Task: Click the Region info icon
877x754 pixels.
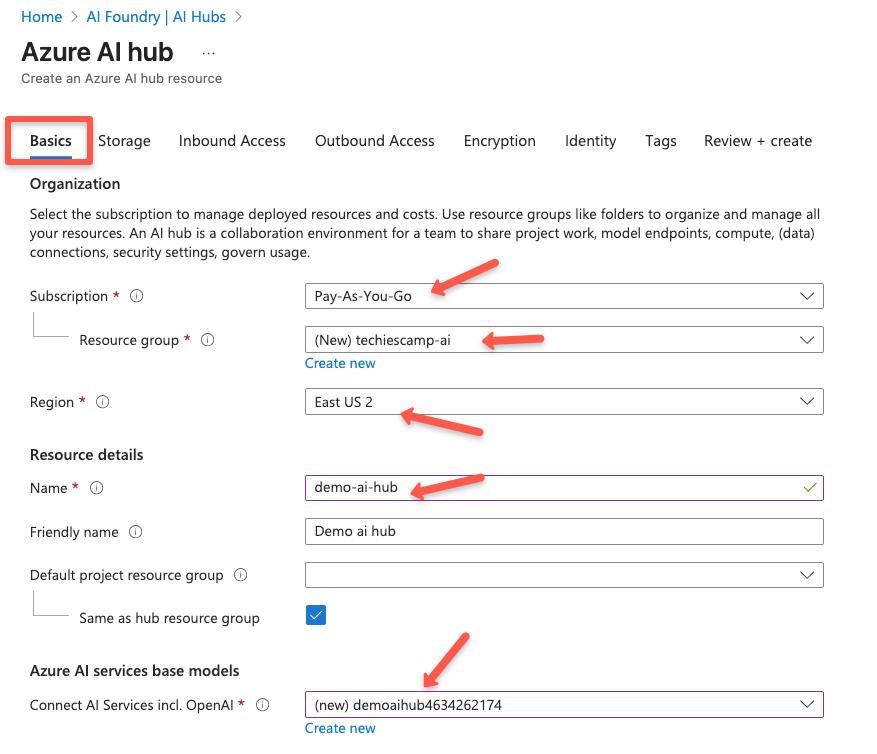Action: [101, 401]
